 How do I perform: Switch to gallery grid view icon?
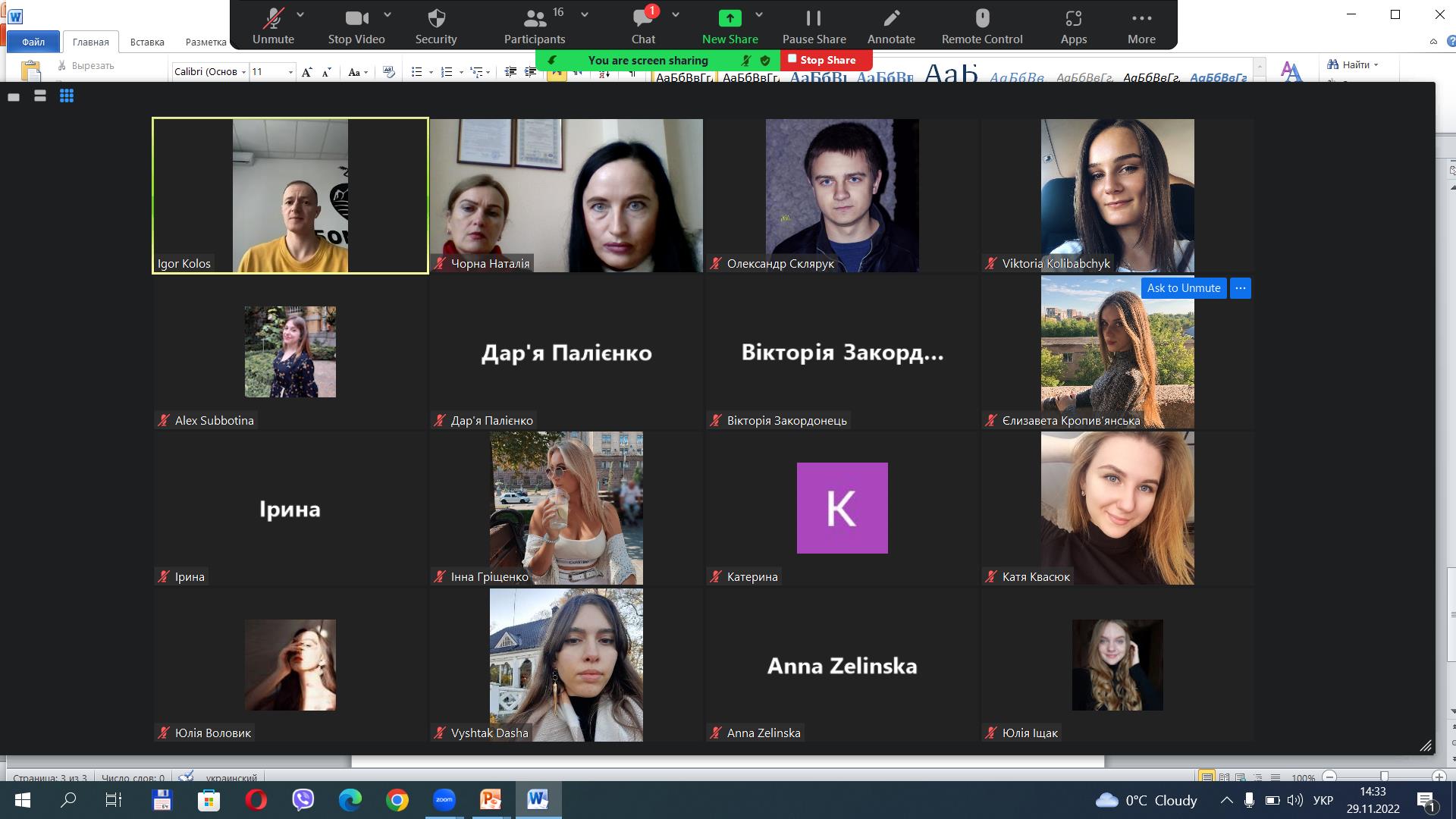67,96
